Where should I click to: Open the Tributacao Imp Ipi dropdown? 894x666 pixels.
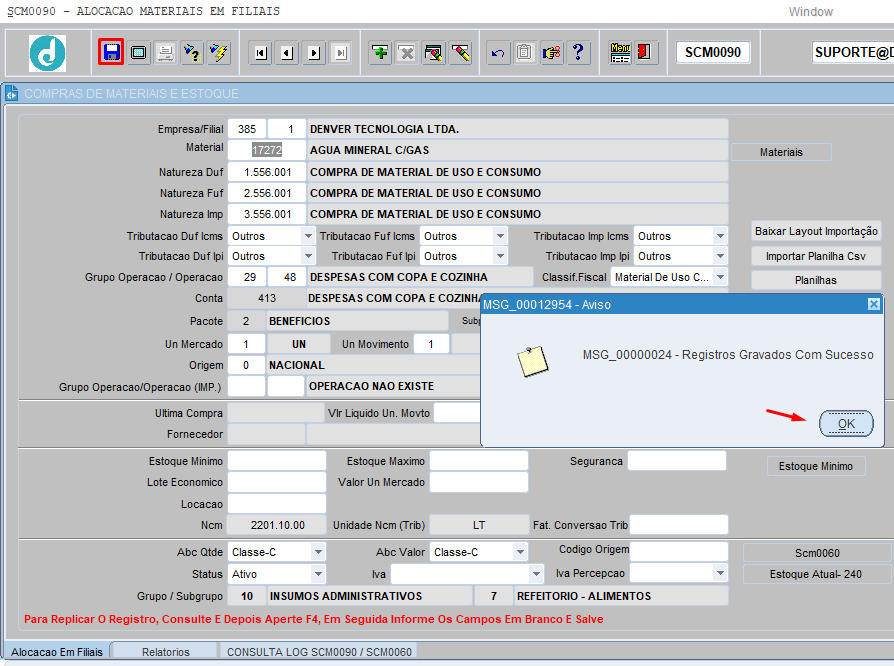point(720,256)
